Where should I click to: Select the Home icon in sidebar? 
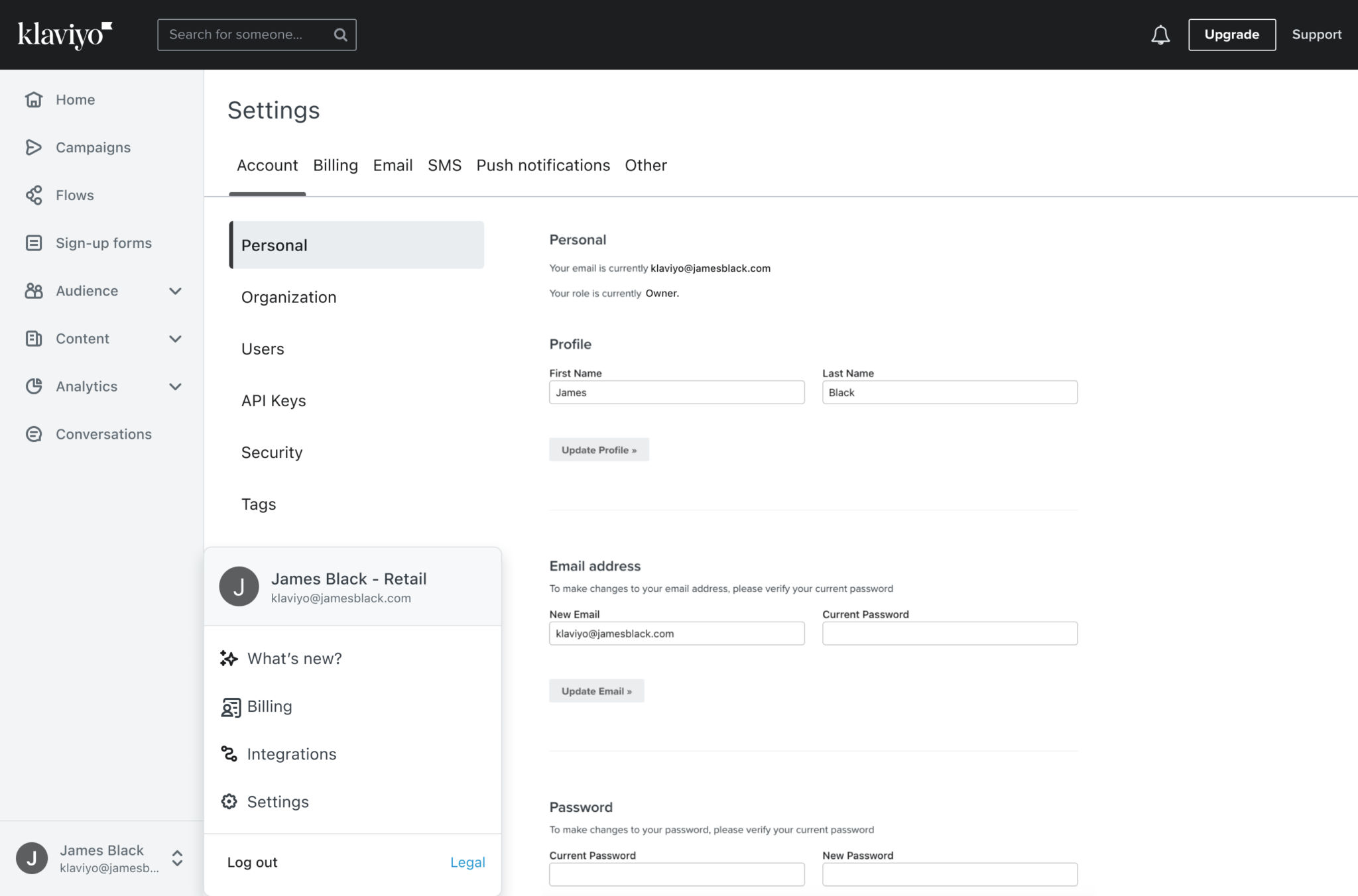(34, 99)
